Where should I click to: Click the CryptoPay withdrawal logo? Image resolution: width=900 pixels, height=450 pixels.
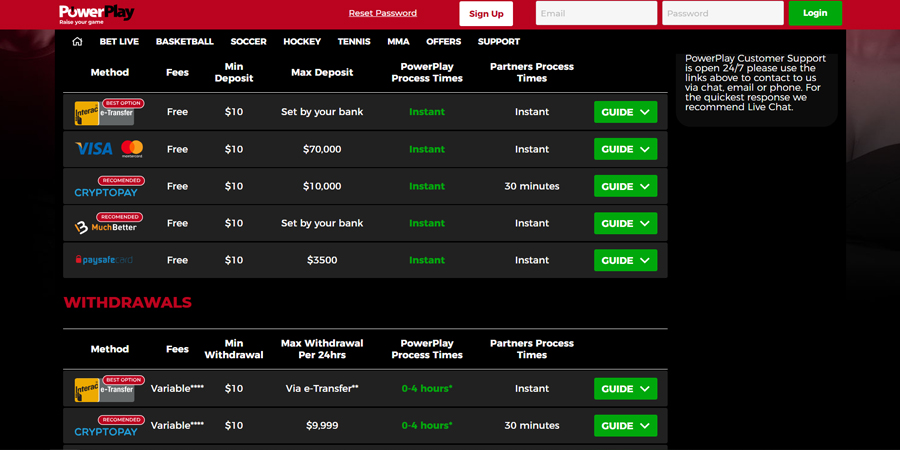(x=106, y=428)
